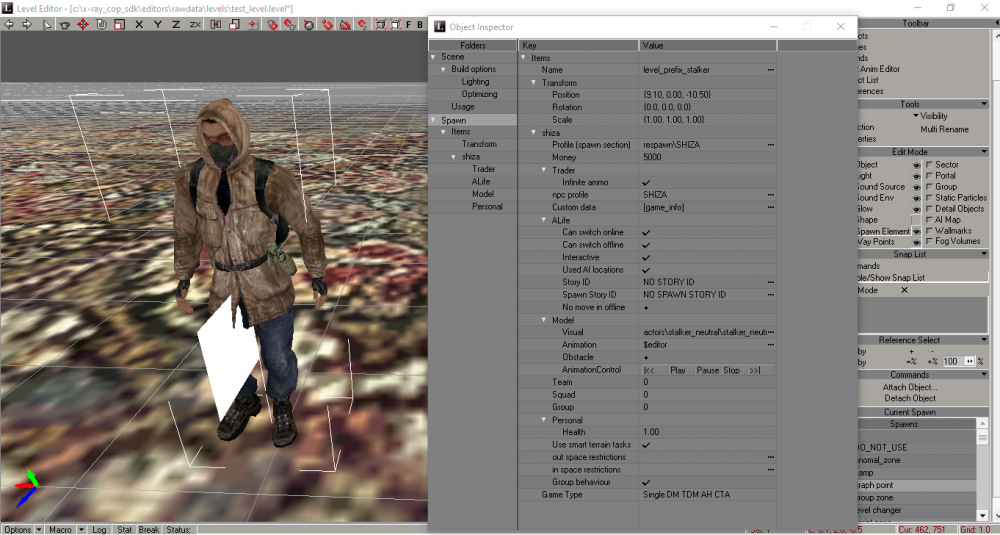Open the Macro menu

click(59, 529)
